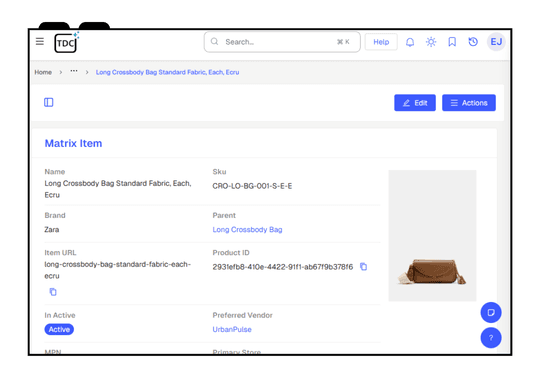This screenshot has width=540, height=384.
Task: Expand the breadcrumb ellipsis
Action: click(74, 71)
